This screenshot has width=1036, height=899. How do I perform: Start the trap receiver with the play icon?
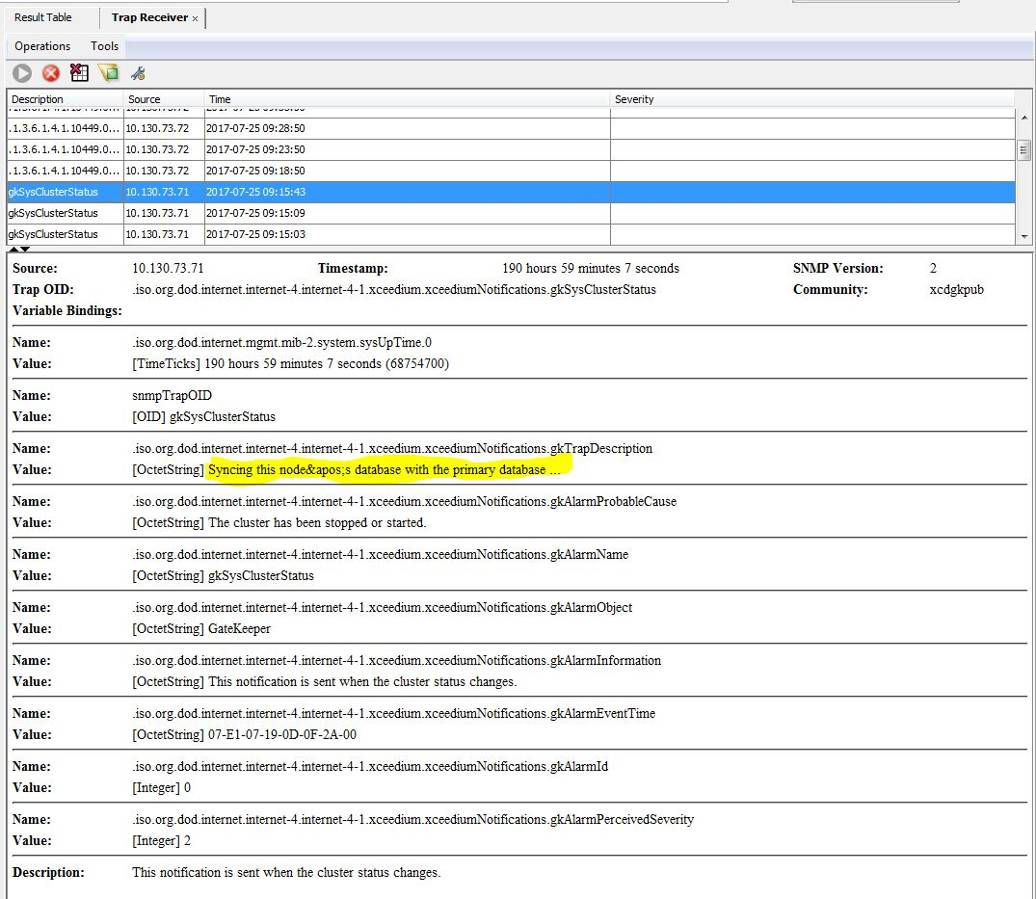click(x=21, y=72)
